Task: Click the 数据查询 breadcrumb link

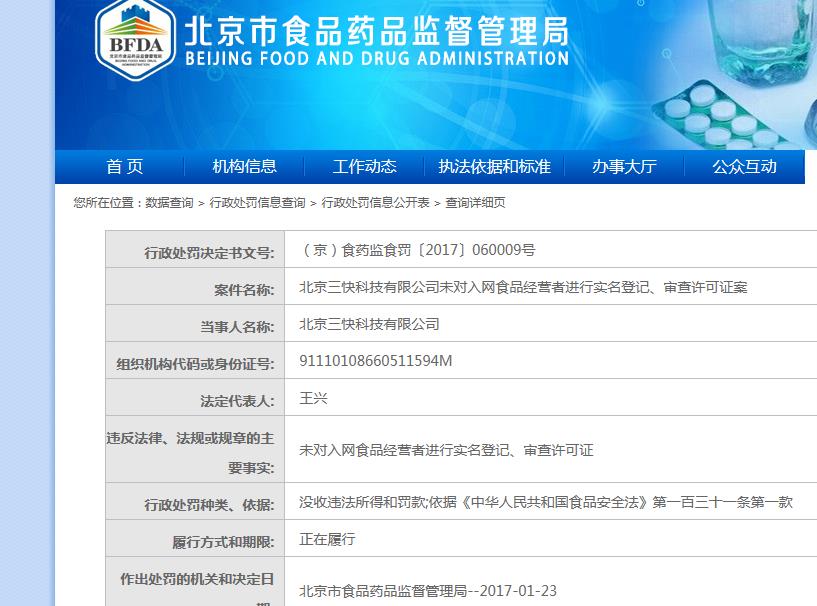Action: click(169, 203)
